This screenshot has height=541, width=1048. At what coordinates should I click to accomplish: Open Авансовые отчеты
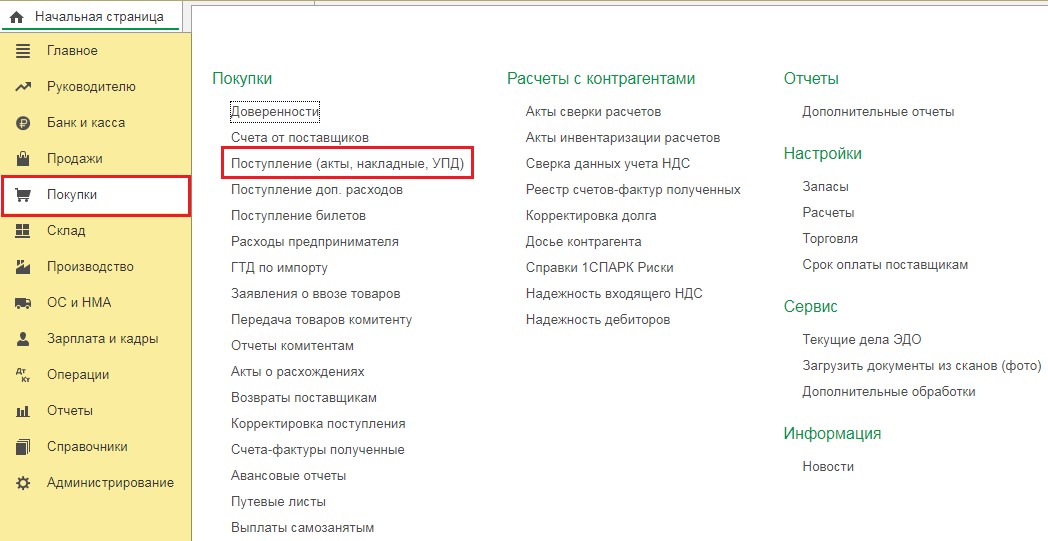pyautogui.click(x=289, y=476)
